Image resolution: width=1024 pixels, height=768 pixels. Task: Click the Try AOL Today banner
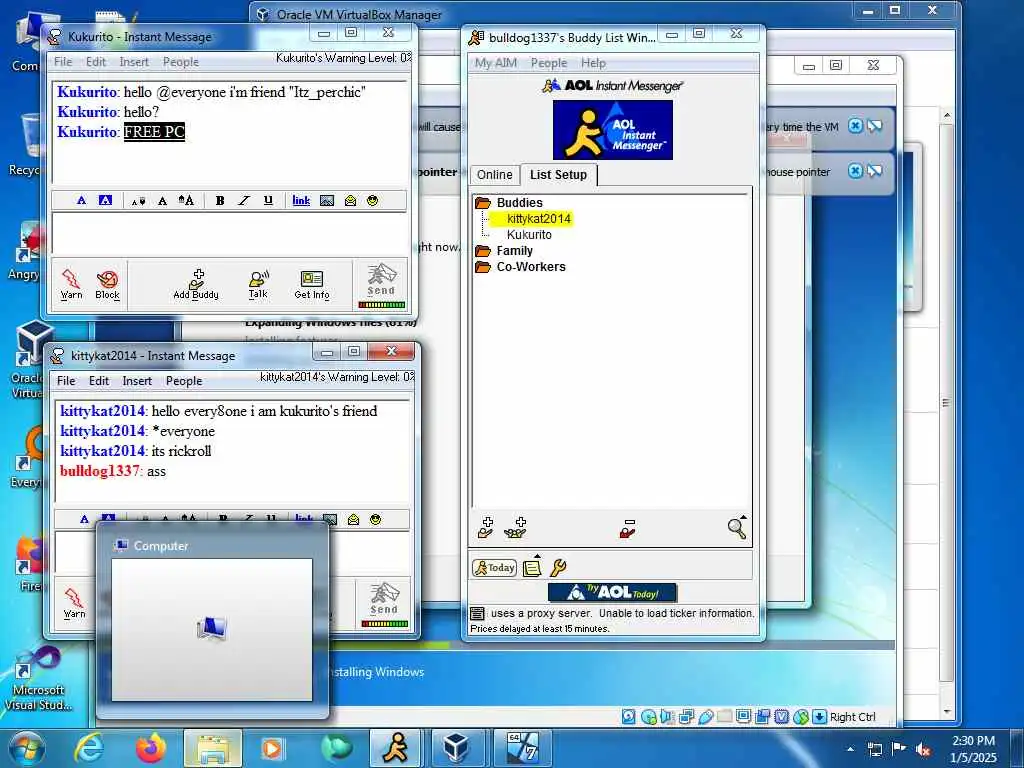point(613,592)
